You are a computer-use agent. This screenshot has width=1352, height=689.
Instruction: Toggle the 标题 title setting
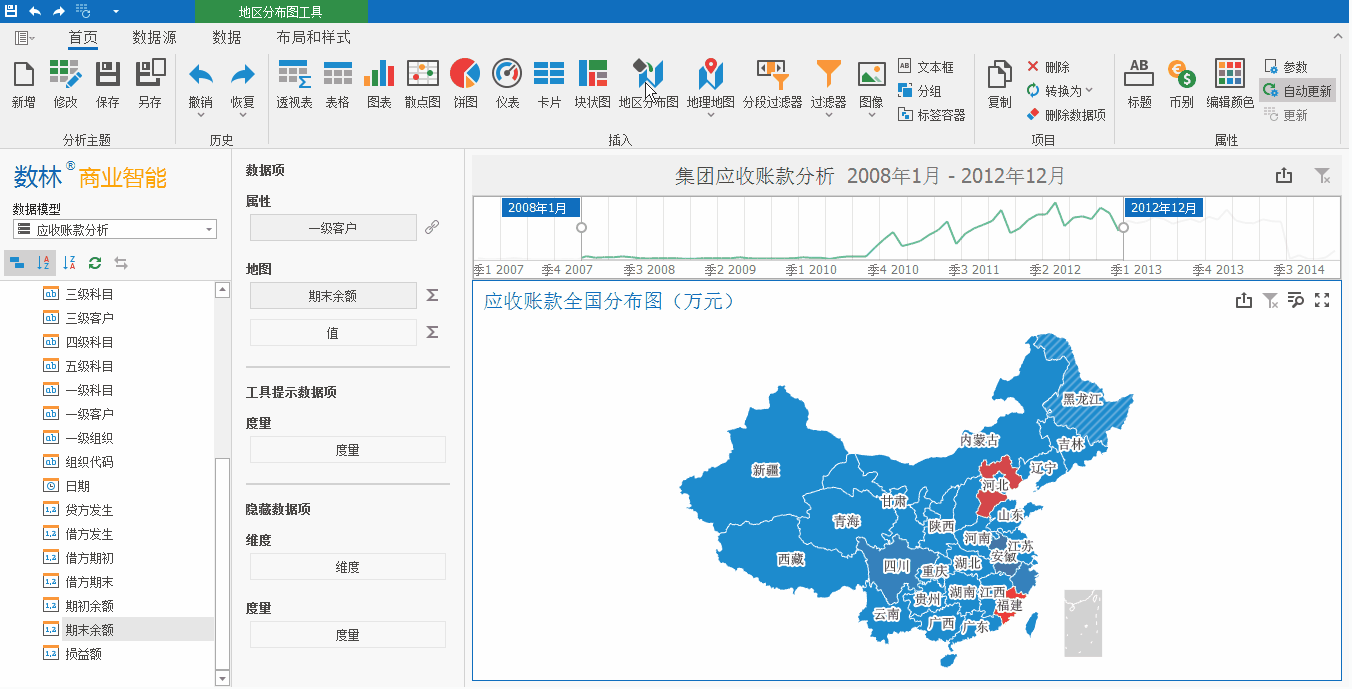point(1138,85)
